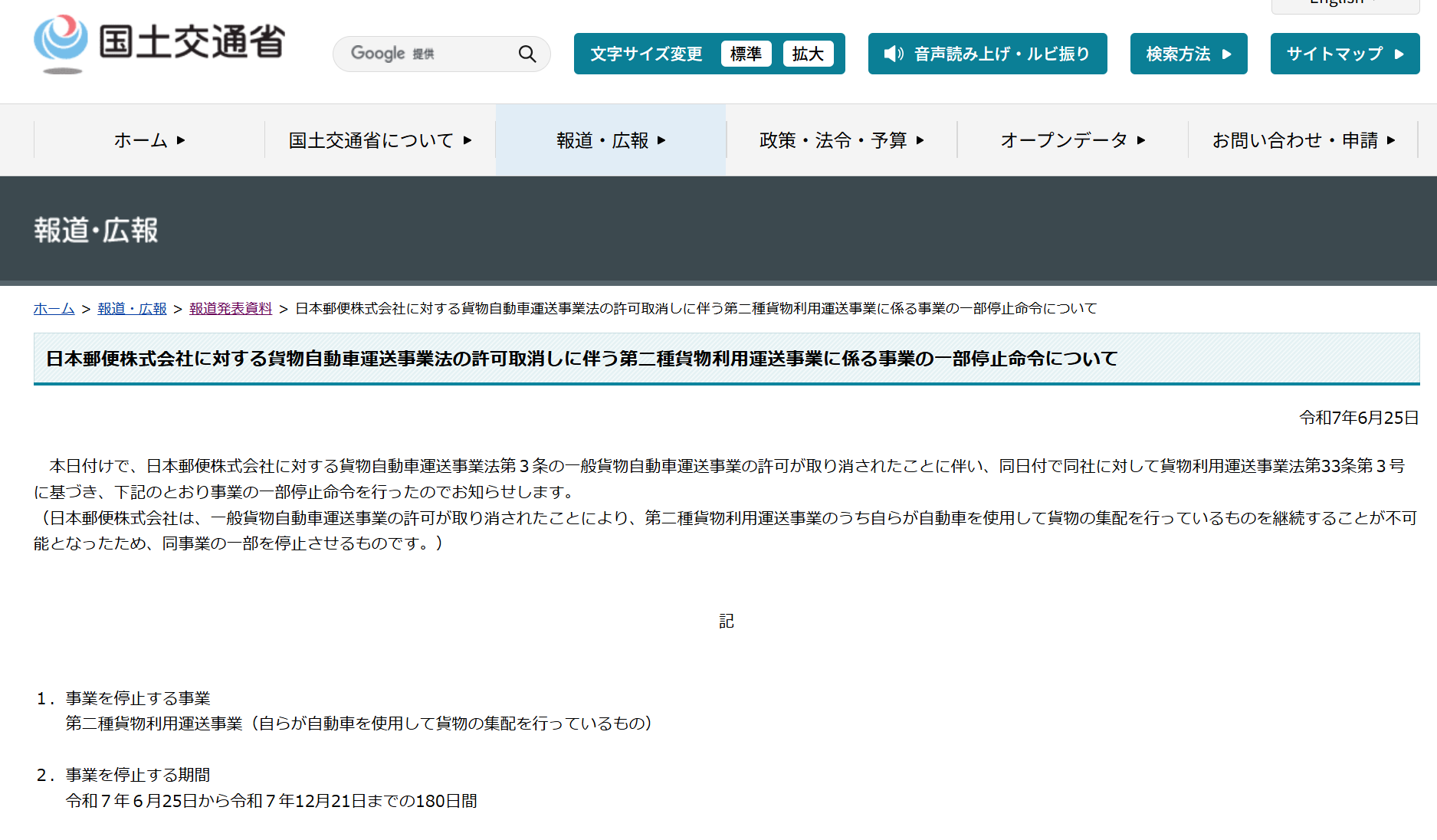Select ホーム in the top navigation
Viewport: 1437px width, 840px height.
(x=148, y=140)
